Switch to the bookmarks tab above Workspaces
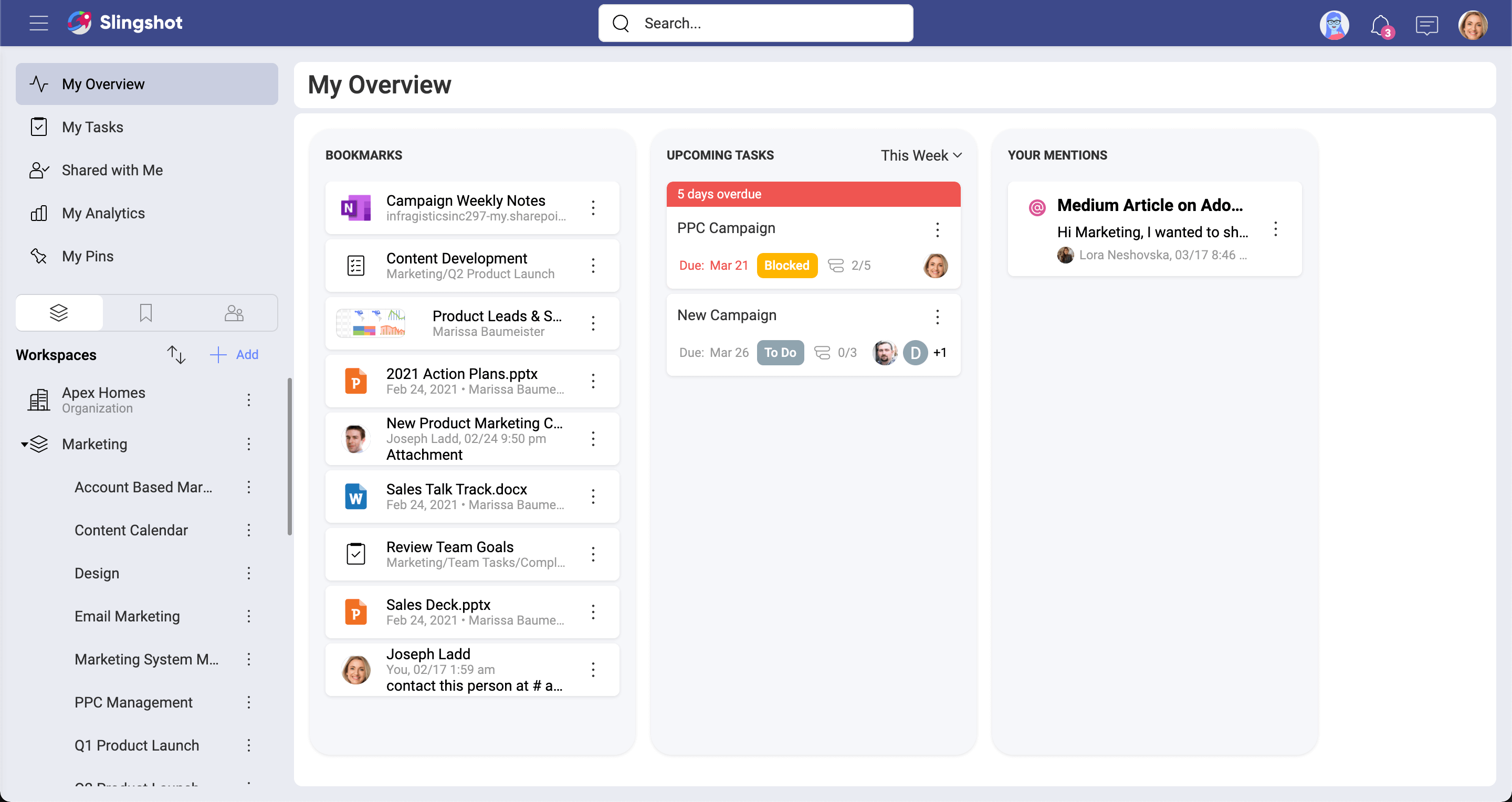The image size is (1512, 802). click(x=145, y=312)
